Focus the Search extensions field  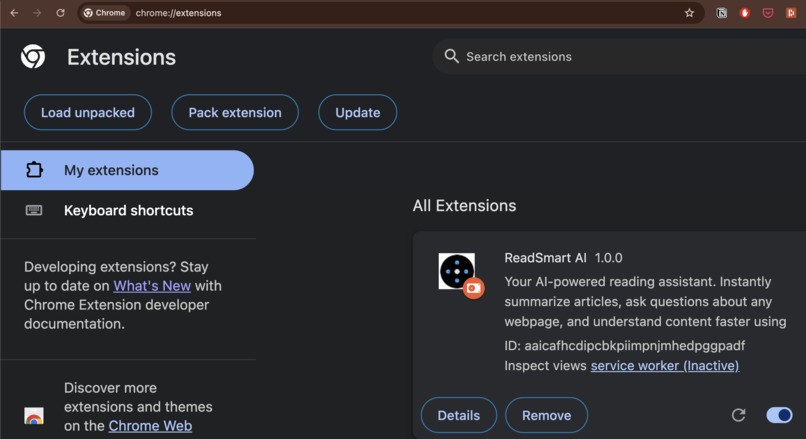tap(619, 57)
